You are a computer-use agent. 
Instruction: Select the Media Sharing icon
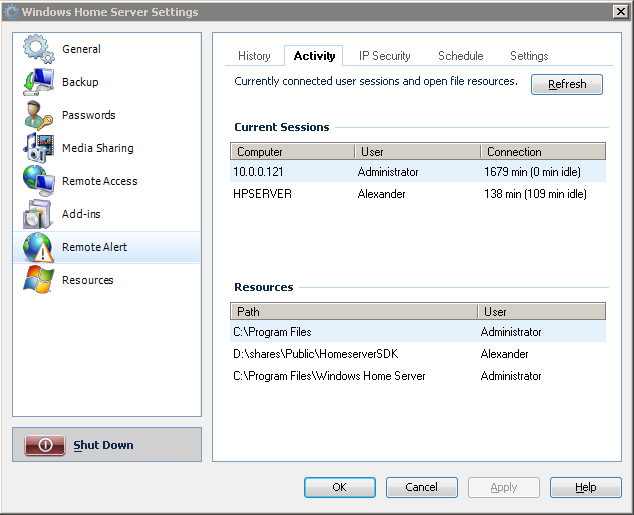38,148
